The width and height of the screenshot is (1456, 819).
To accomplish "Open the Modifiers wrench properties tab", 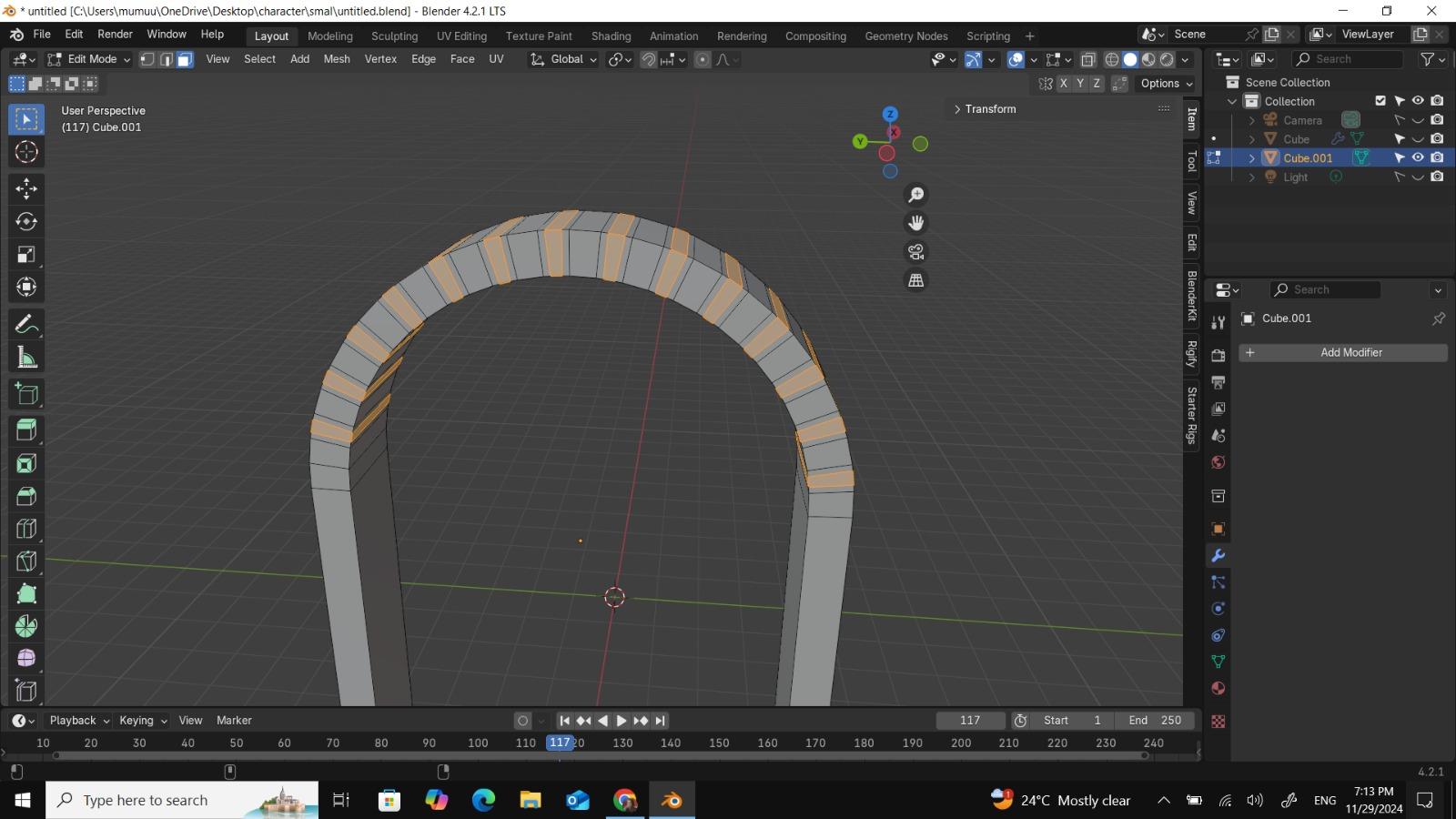I will [1218, 555].
